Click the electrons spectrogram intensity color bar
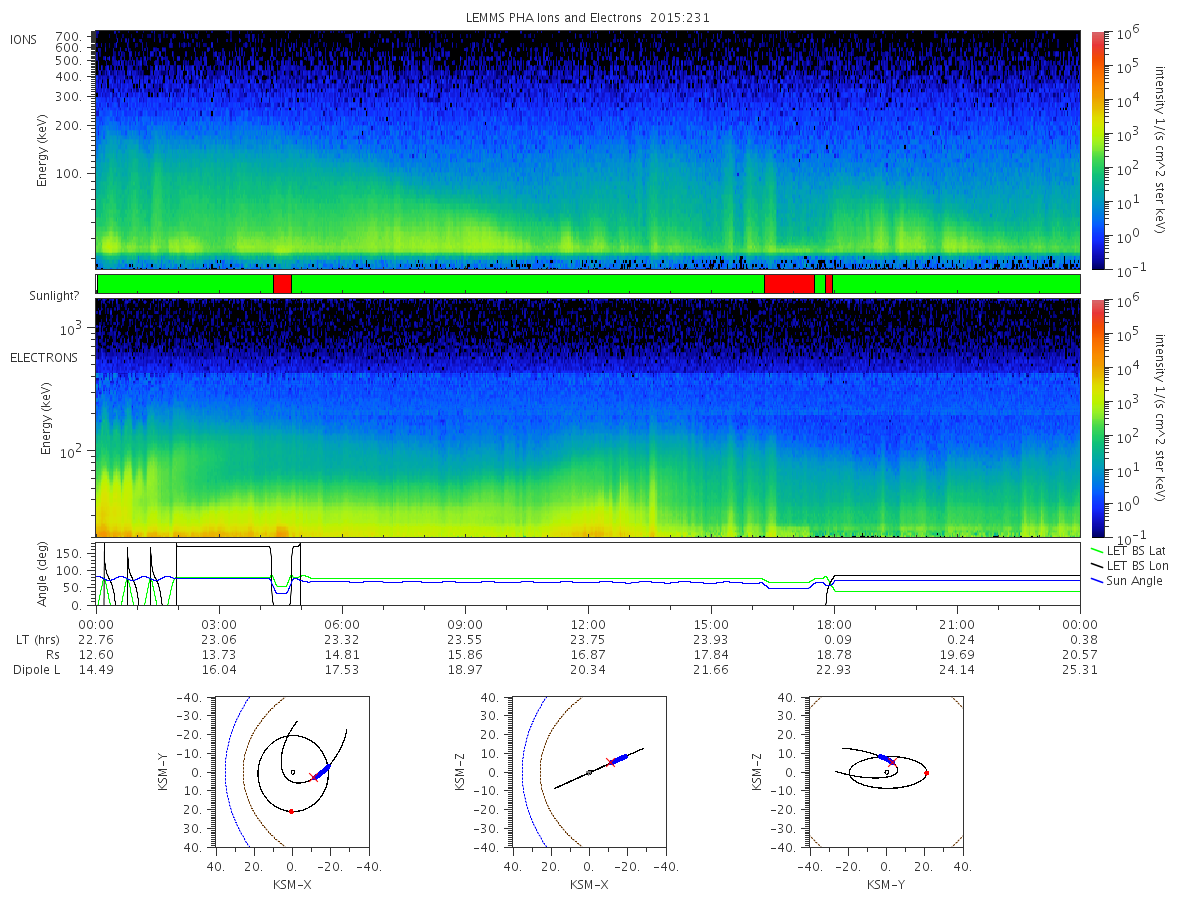The height and width of the screenshot is (900, 1200). (1097, 417)
